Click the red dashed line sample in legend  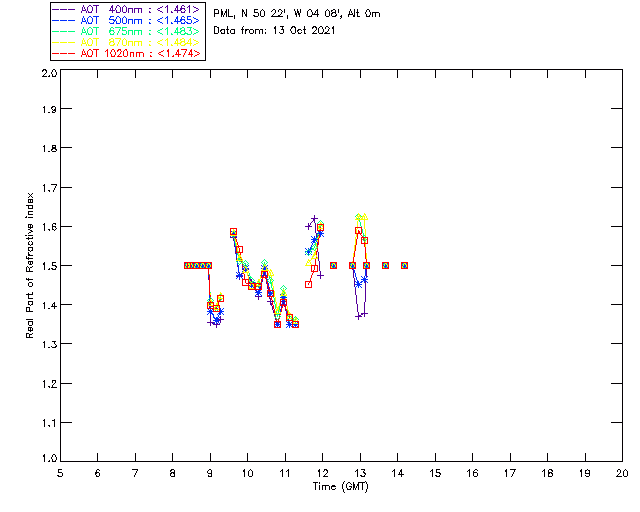tap(64, 53)
